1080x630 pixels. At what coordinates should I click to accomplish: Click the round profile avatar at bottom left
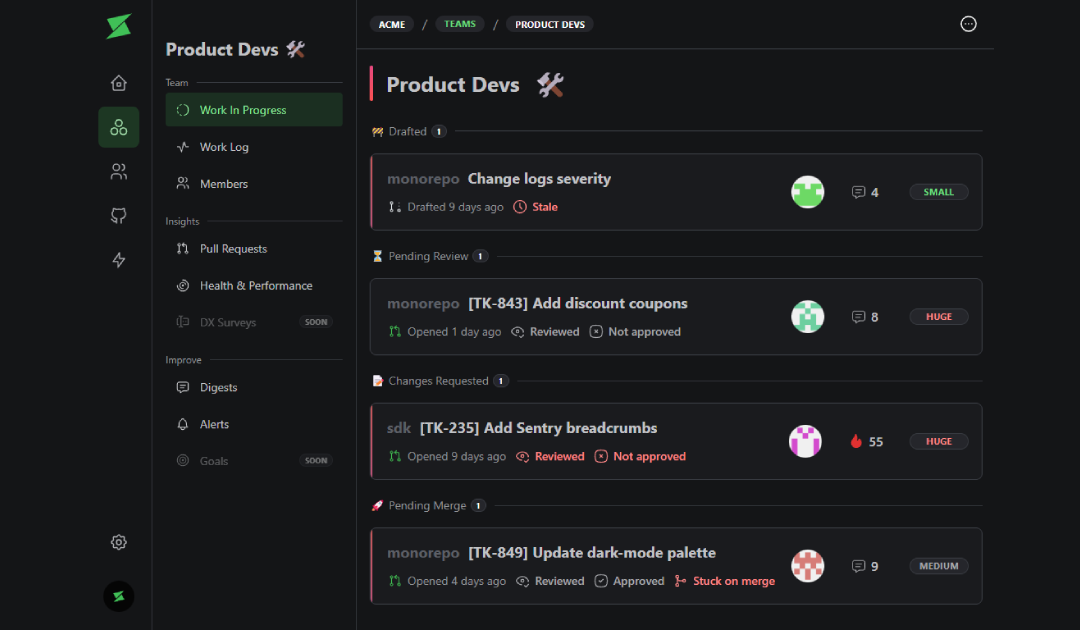point(119,596)
